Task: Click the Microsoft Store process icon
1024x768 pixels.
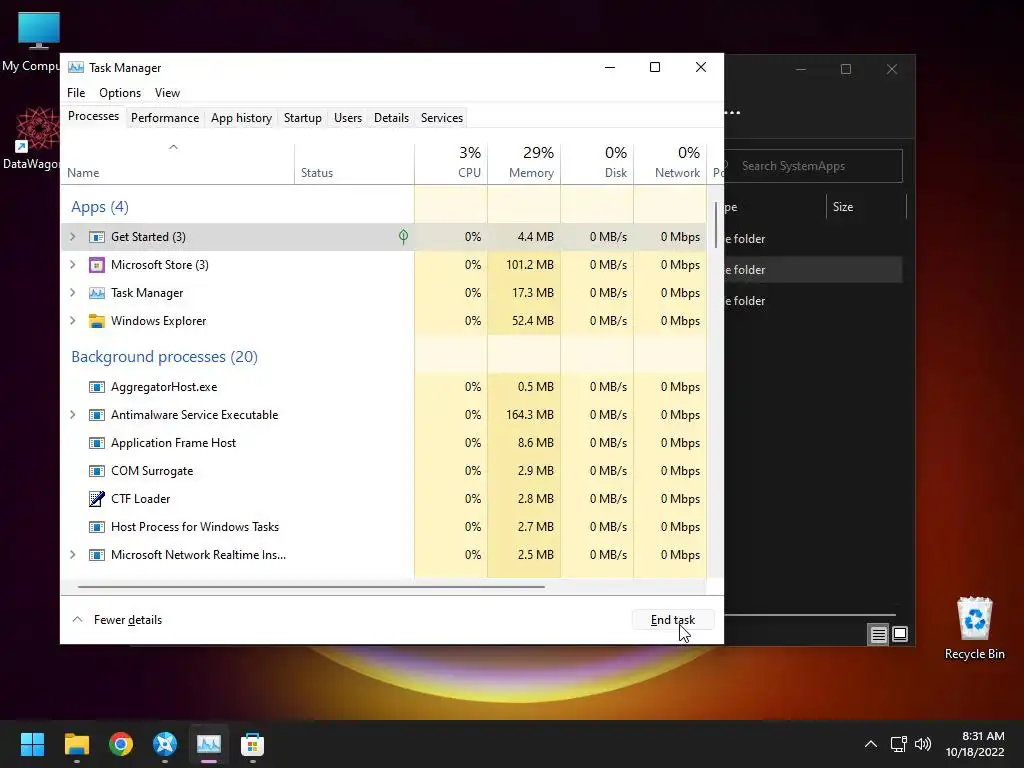Action: (x=97, y=265)
